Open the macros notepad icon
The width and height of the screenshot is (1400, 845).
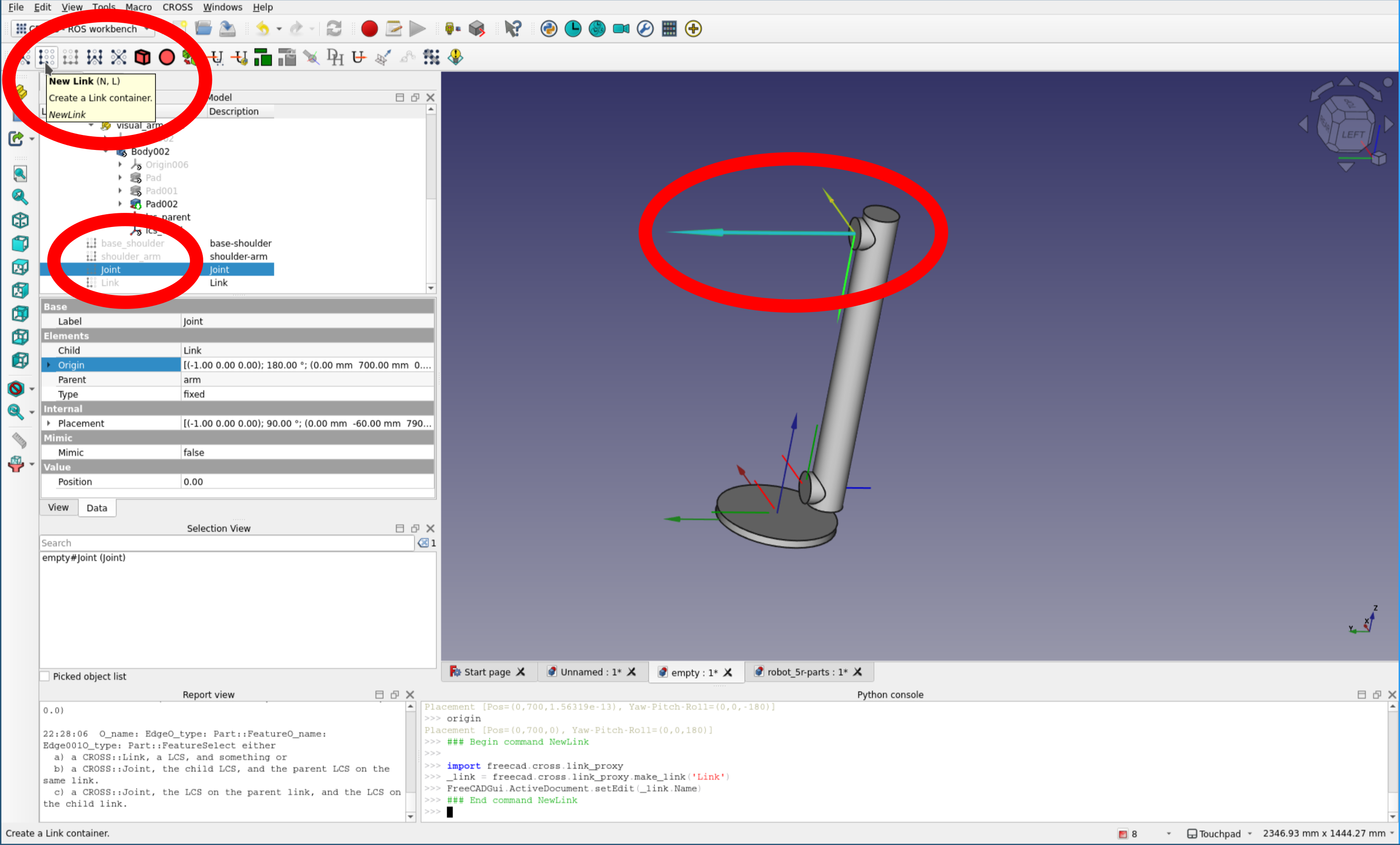pos(394,28)
